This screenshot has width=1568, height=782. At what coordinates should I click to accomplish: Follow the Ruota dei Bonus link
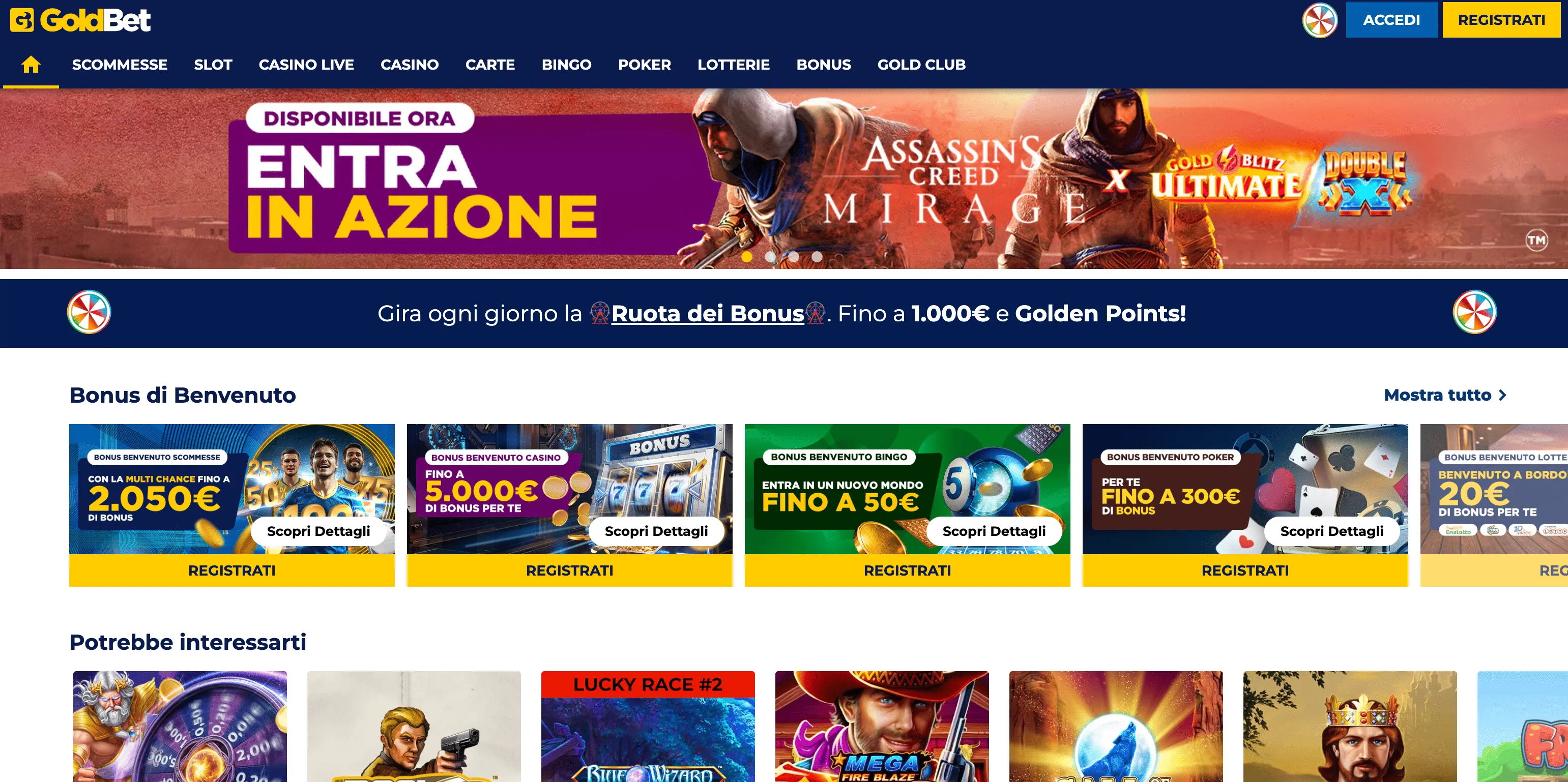coord(707,313)
